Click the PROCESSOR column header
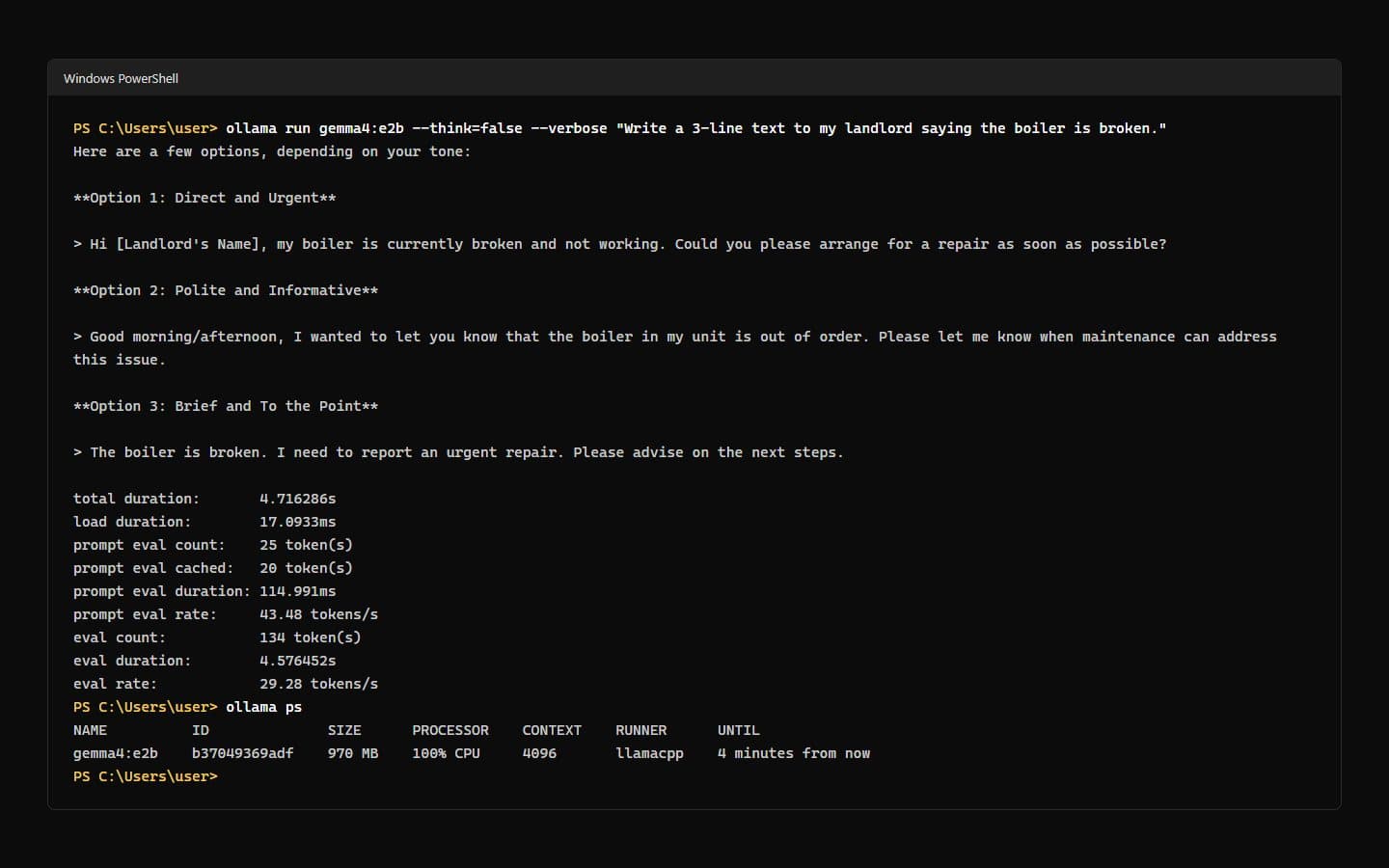 pyautogui.click(x=450, y=730)
